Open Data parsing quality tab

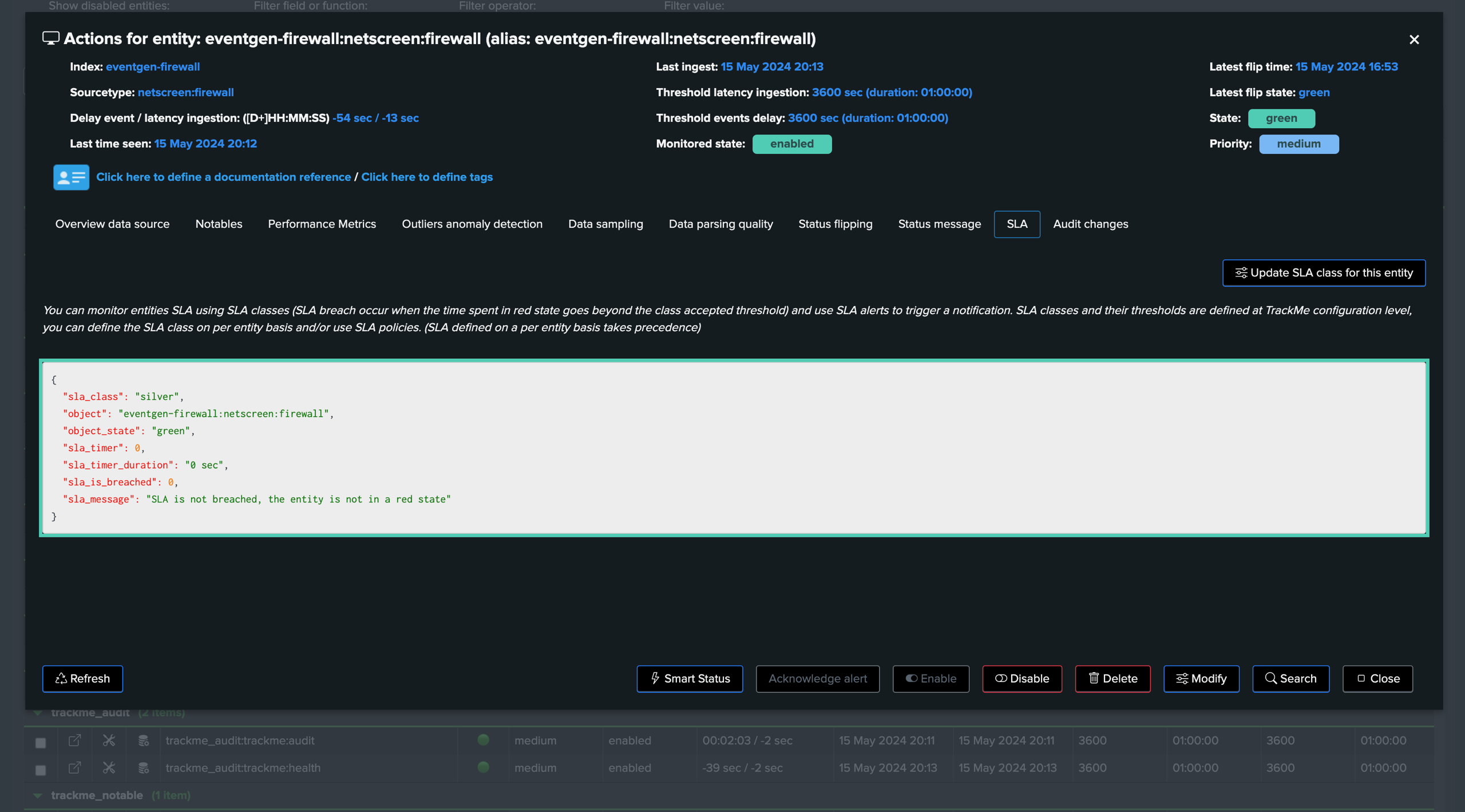[720, 224]
